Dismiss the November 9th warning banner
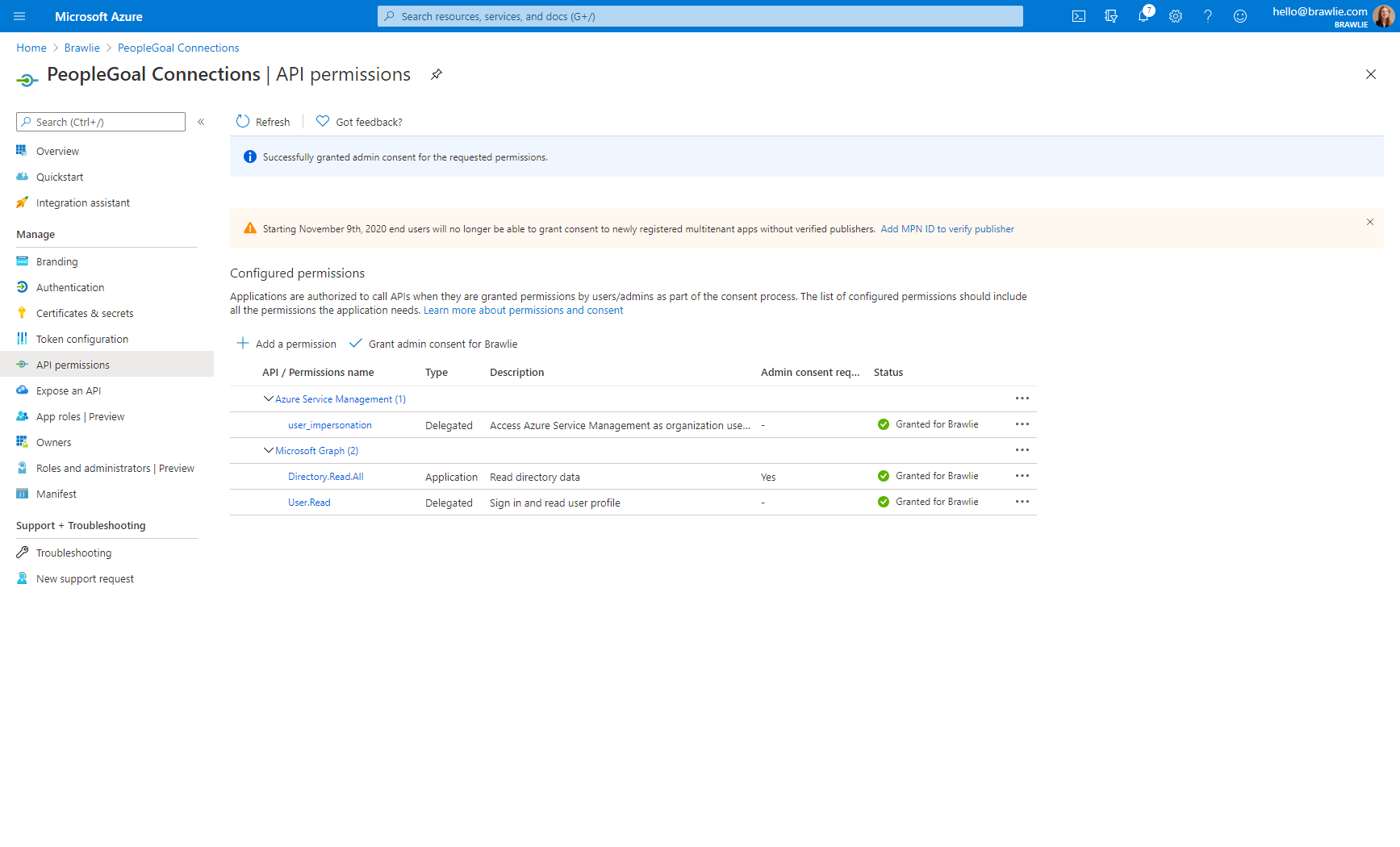 1370,222
